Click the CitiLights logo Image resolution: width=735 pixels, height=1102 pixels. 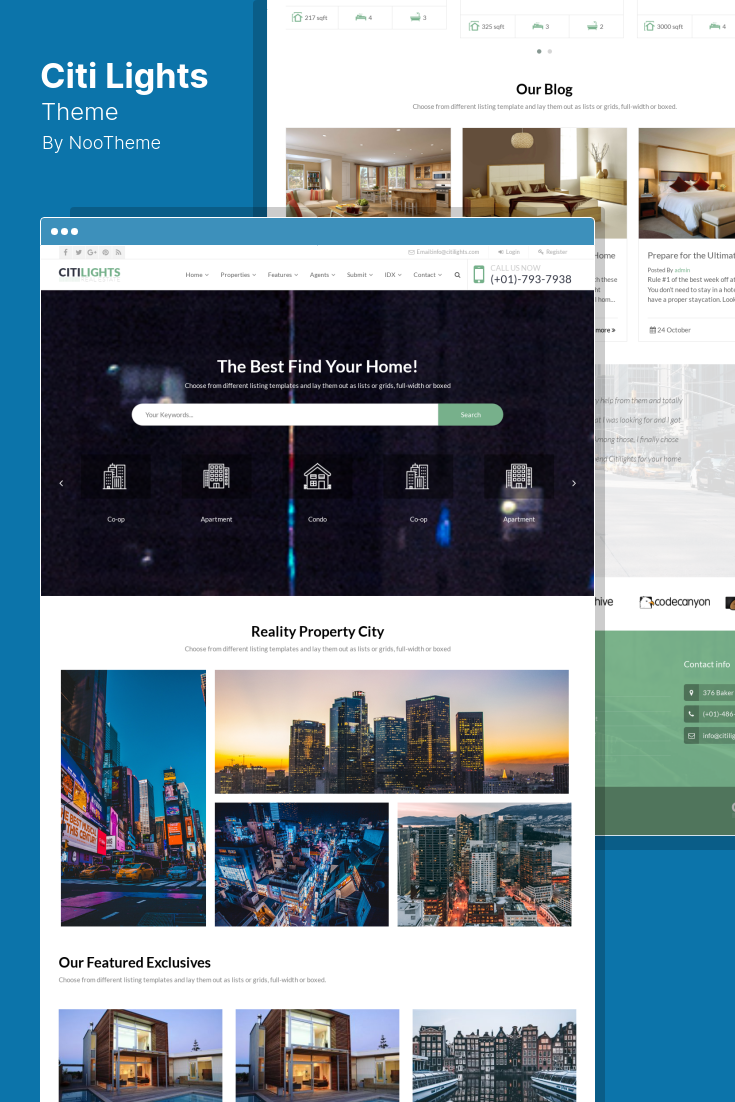click(x=89, y=273)
